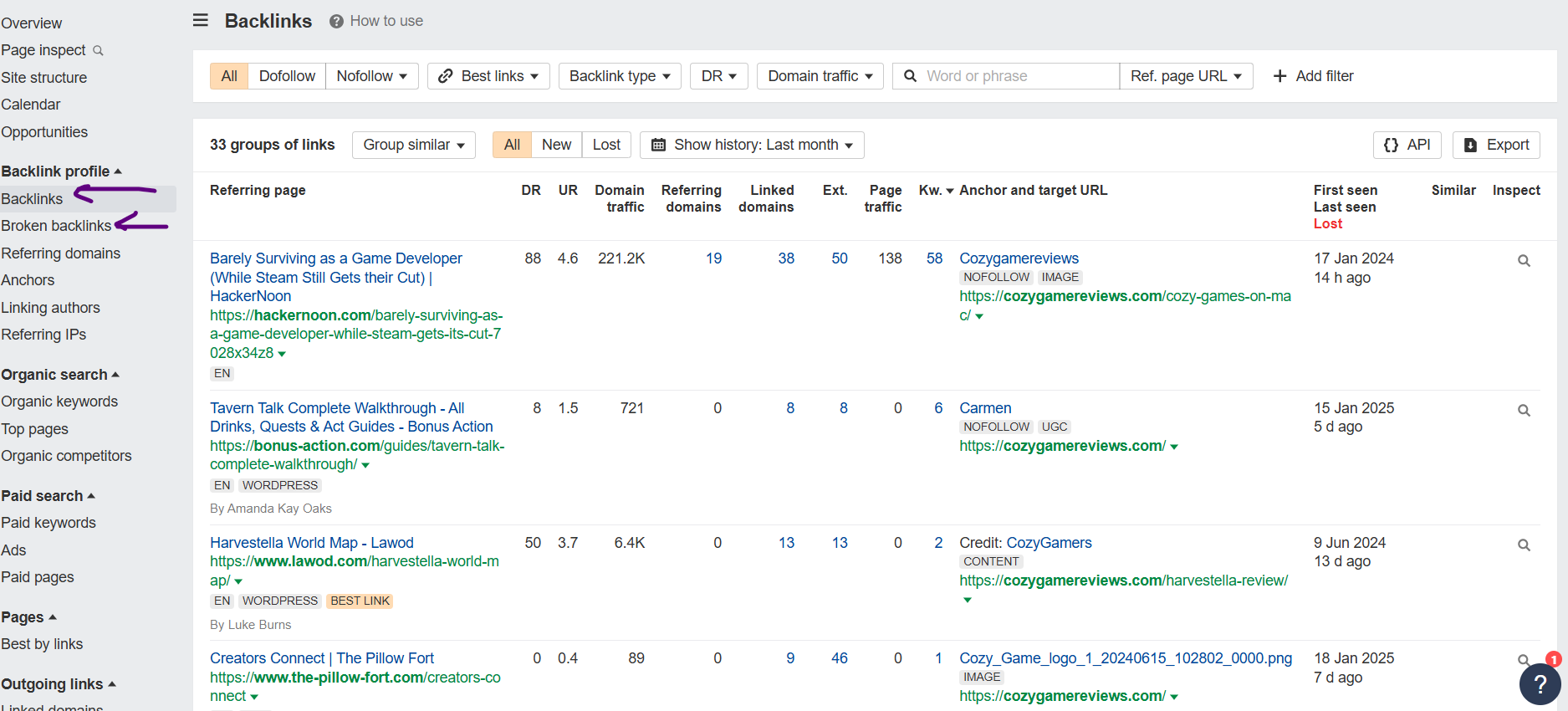Open Linking authors in the sidebar

tap(50, 308)
